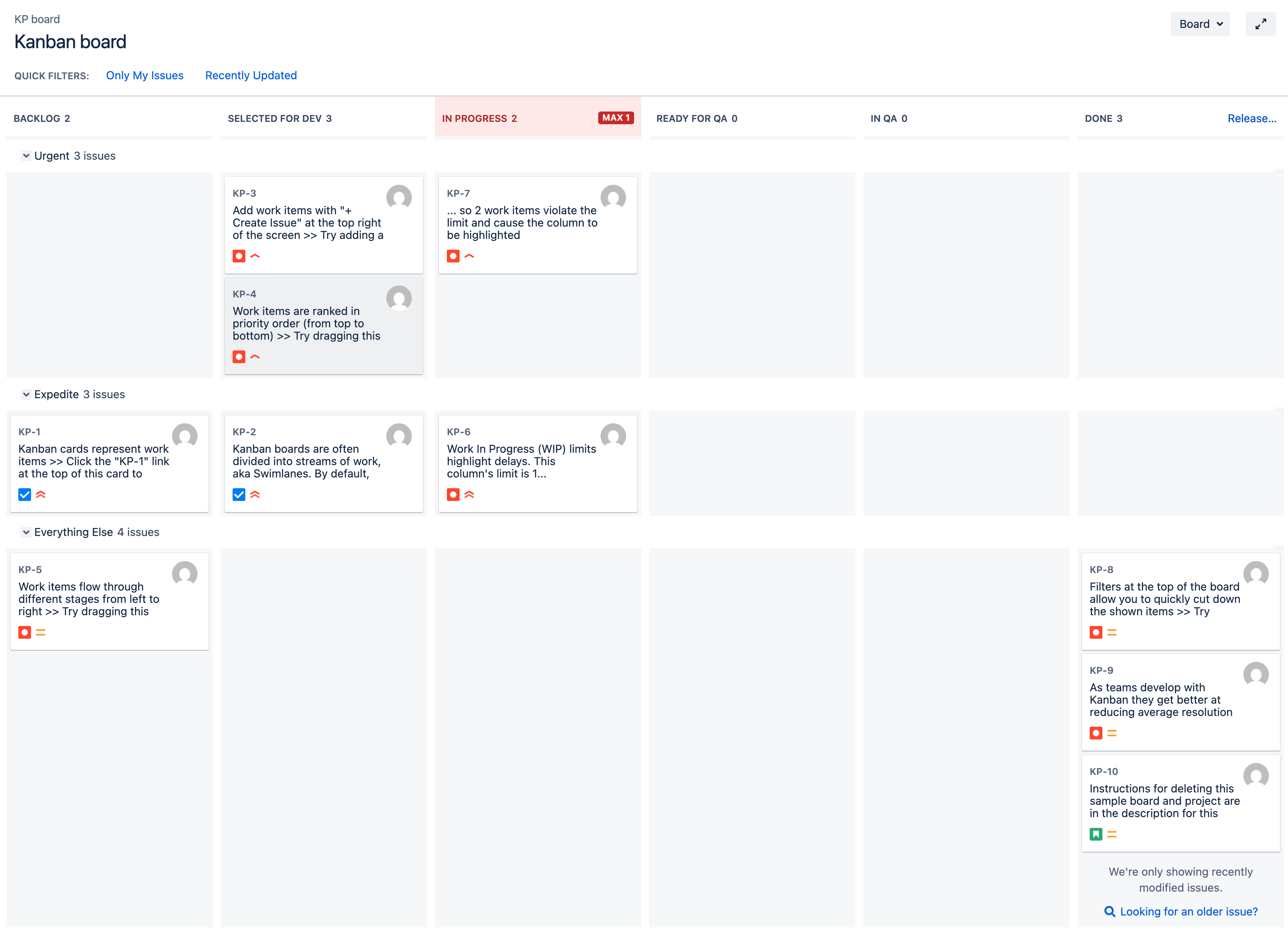Click the assignee avatar on KP-7
Screen dimensions: 1288x935
tap(613, 197)
